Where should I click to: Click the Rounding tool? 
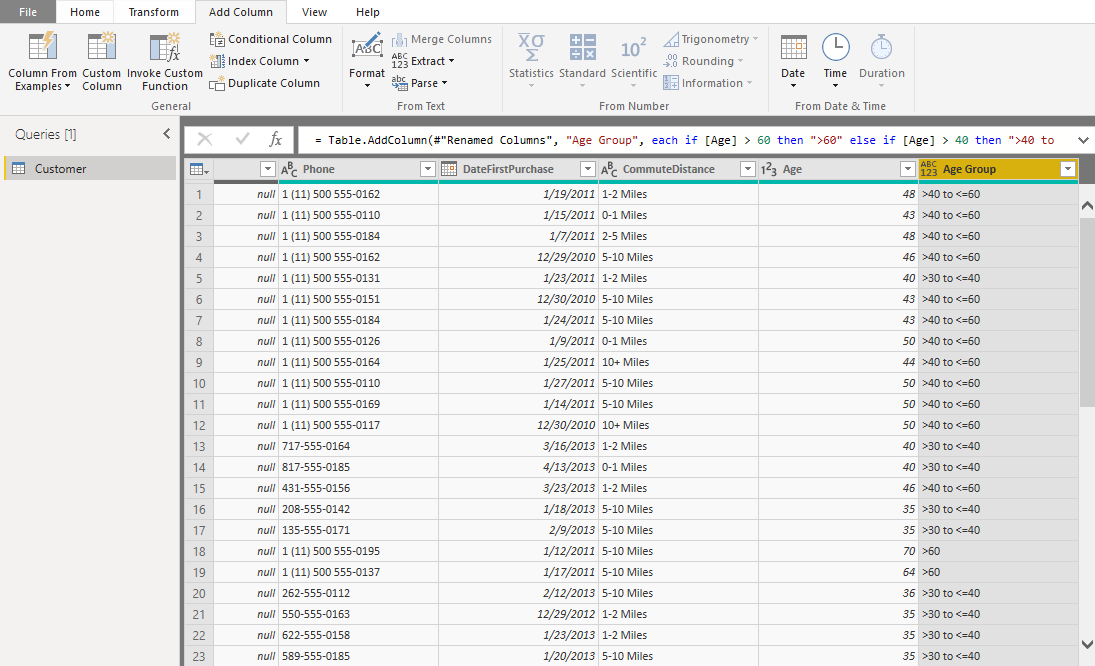[x=703, y=61]
